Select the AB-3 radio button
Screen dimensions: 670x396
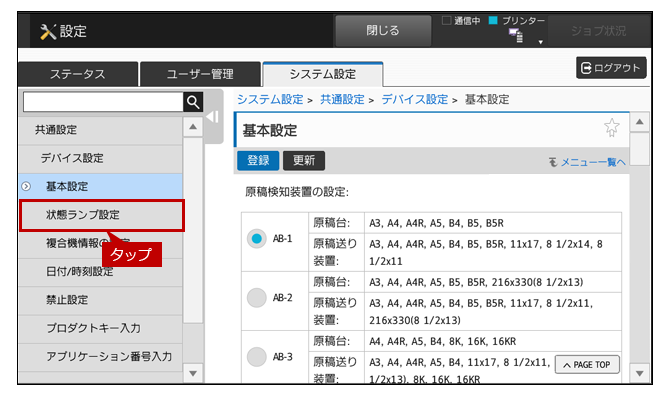coord(256,357)
